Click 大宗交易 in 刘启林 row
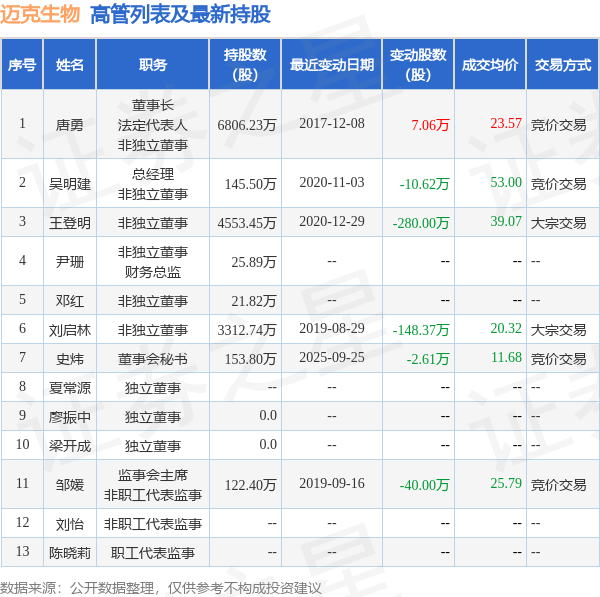Viewport: 600px width, 597px height. pos(558,330)
